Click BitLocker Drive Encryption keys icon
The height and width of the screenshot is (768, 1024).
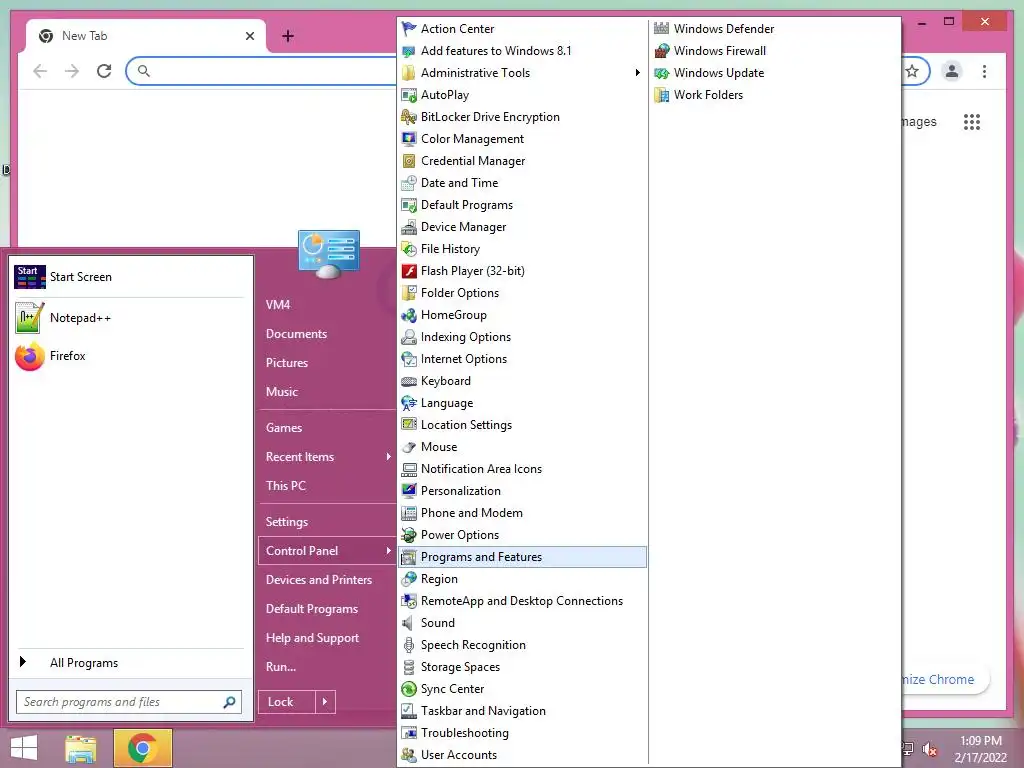pyautogui.click(x=409, y=117)
